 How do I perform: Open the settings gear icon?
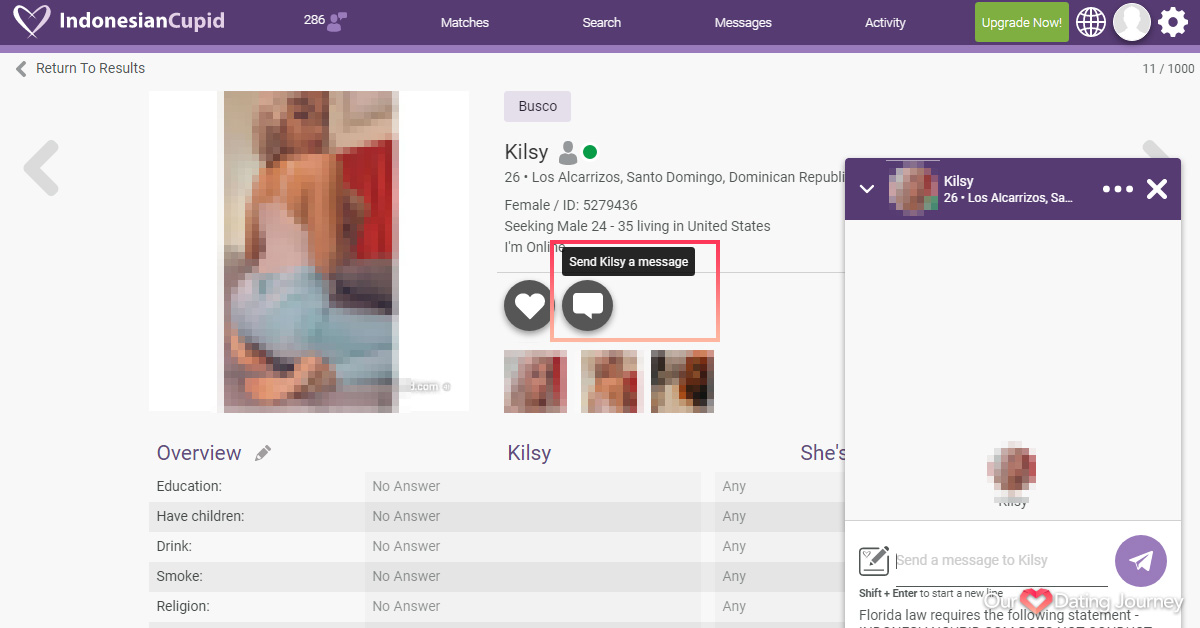click(1172, 22)
